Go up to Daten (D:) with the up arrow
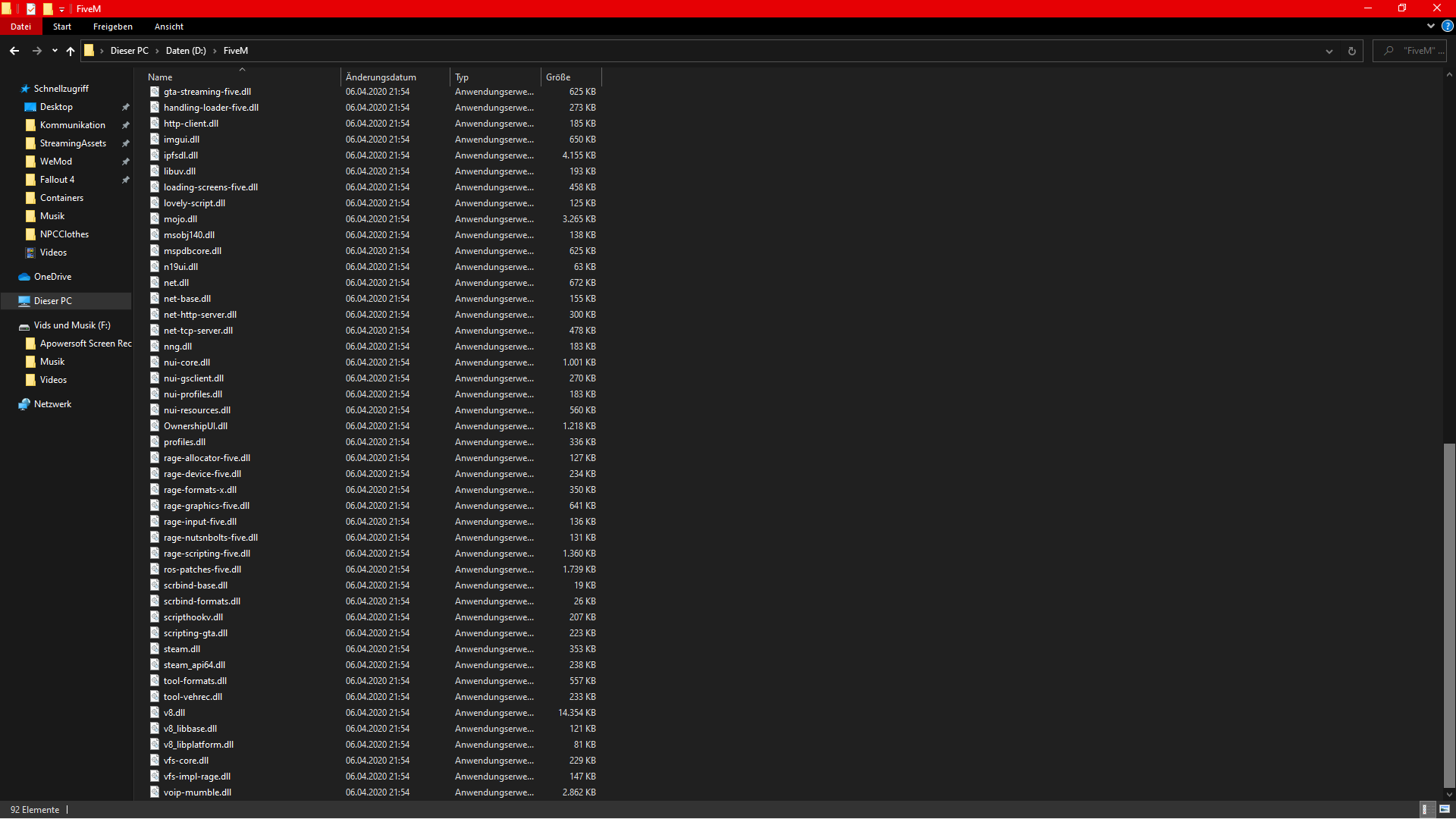Image resolution: width=1456 pixels, height=819 pixels. click(x=70, y=51)
